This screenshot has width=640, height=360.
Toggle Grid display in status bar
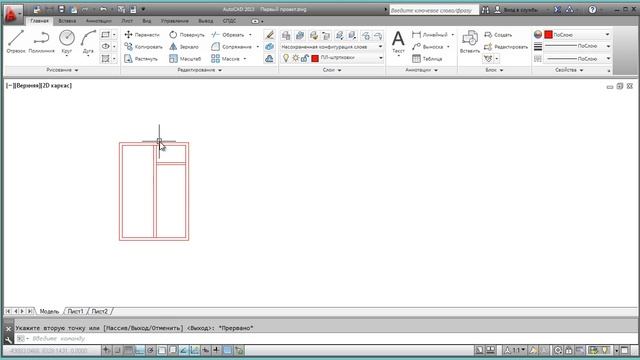click(x=128, y=350)
